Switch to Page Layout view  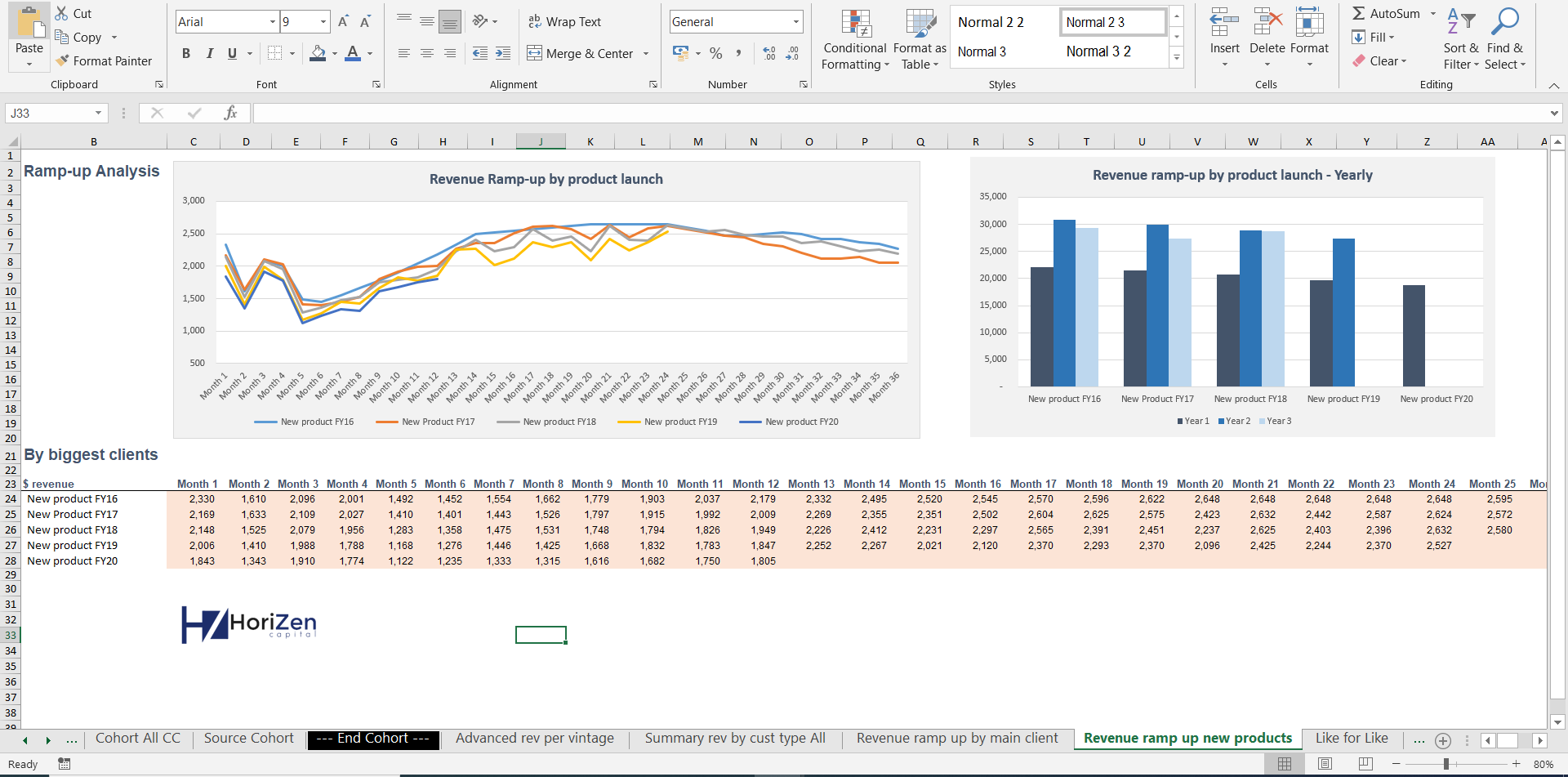click(x=1325, y=764)
